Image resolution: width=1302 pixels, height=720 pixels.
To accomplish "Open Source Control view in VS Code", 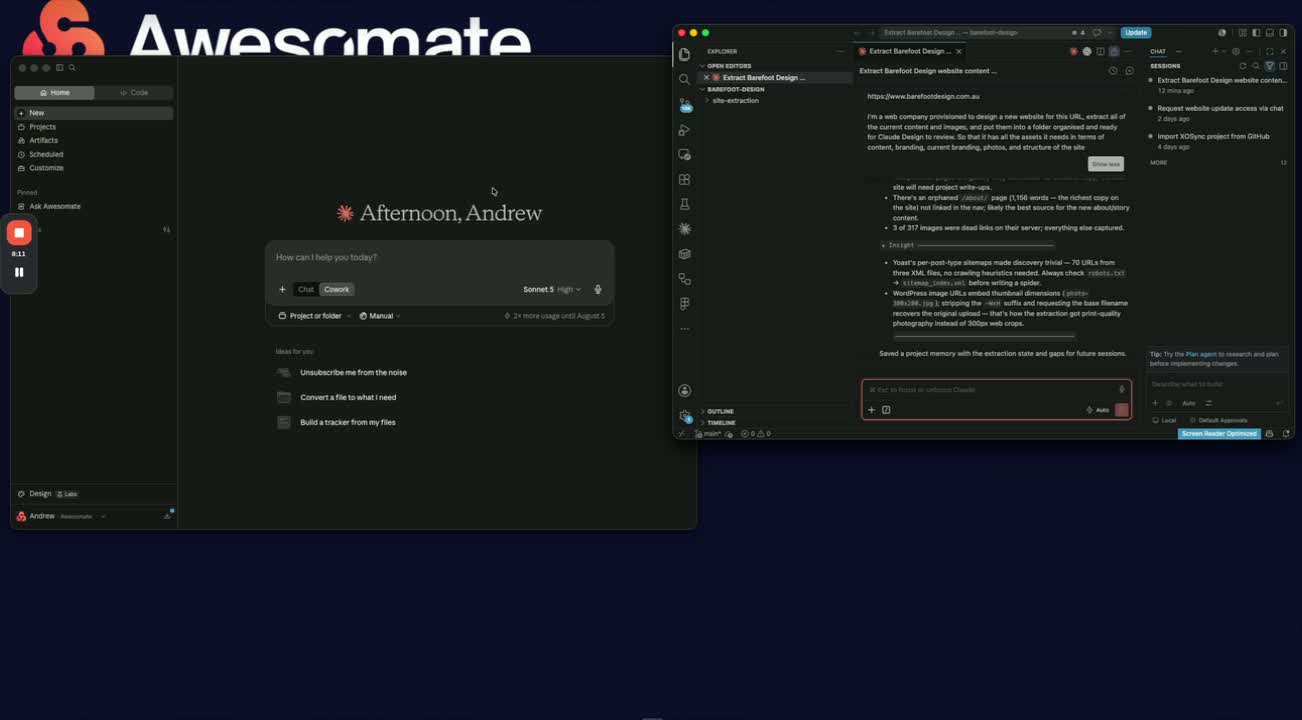I will (684, 104).
